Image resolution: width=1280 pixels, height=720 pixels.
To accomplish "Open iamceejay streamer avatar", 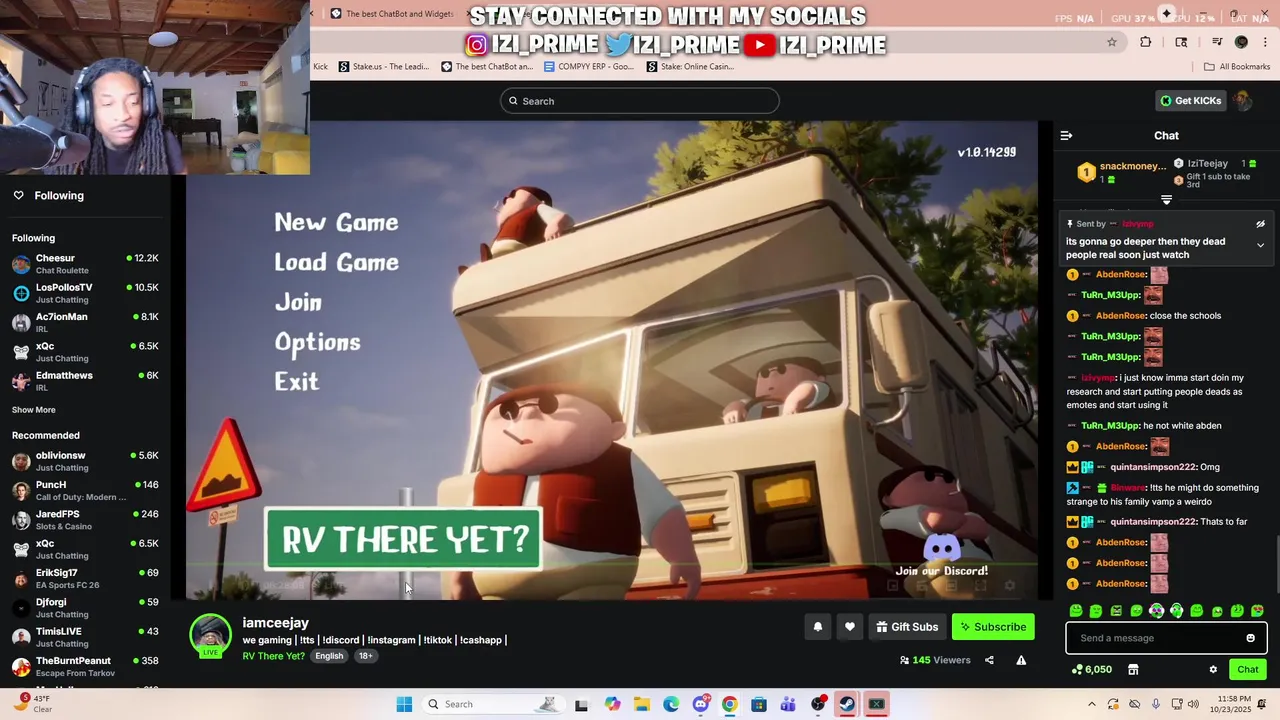I will click(x=210, y=634).
